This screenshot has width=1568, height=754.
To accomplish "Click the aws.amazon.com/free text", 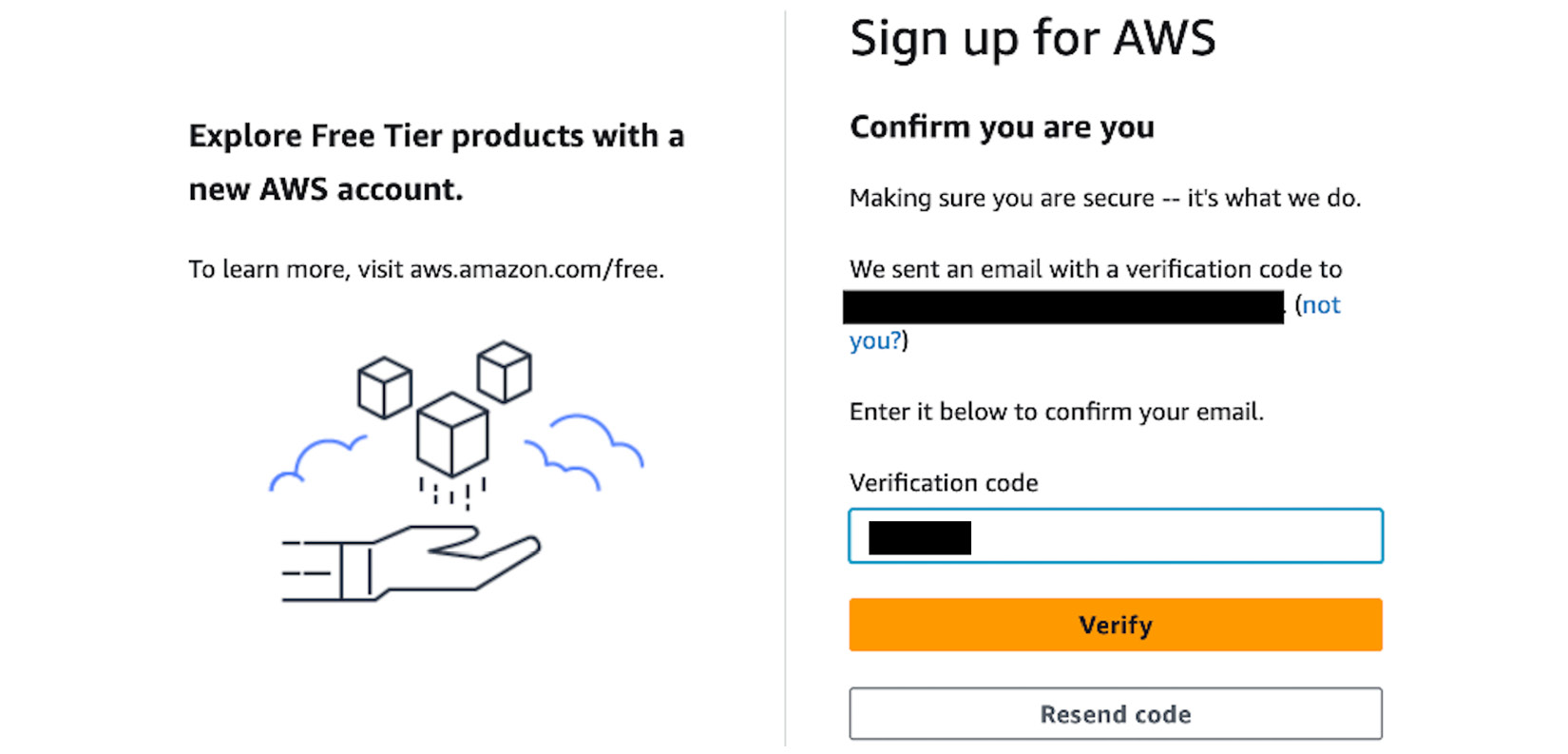I will [537, 269].
